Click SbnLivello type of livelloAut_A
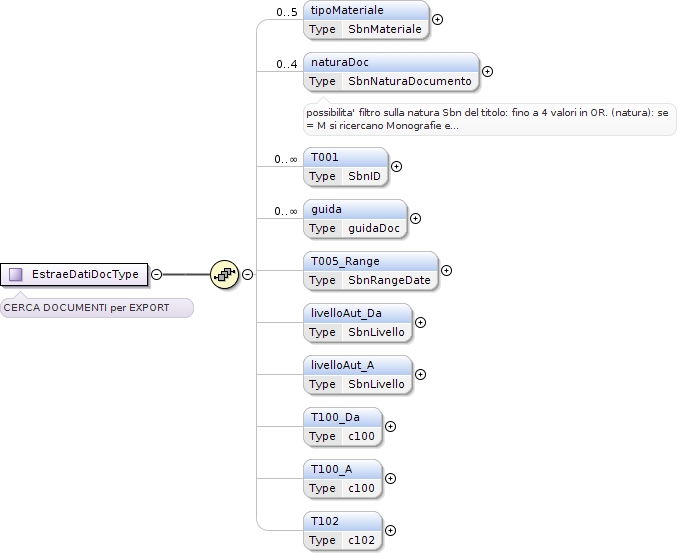Screen dimensions: 684x555 (376, 384)
